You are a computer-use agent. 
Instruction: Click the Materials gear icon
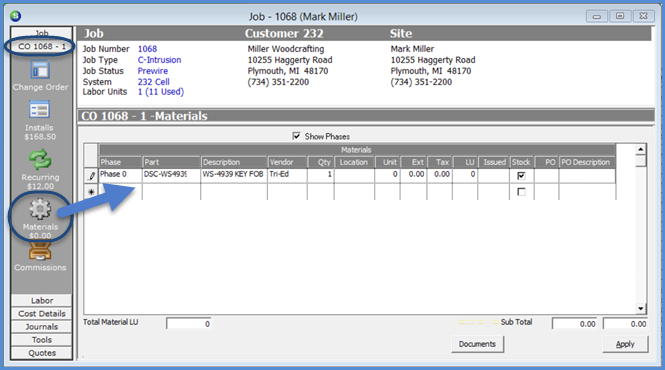40,210
